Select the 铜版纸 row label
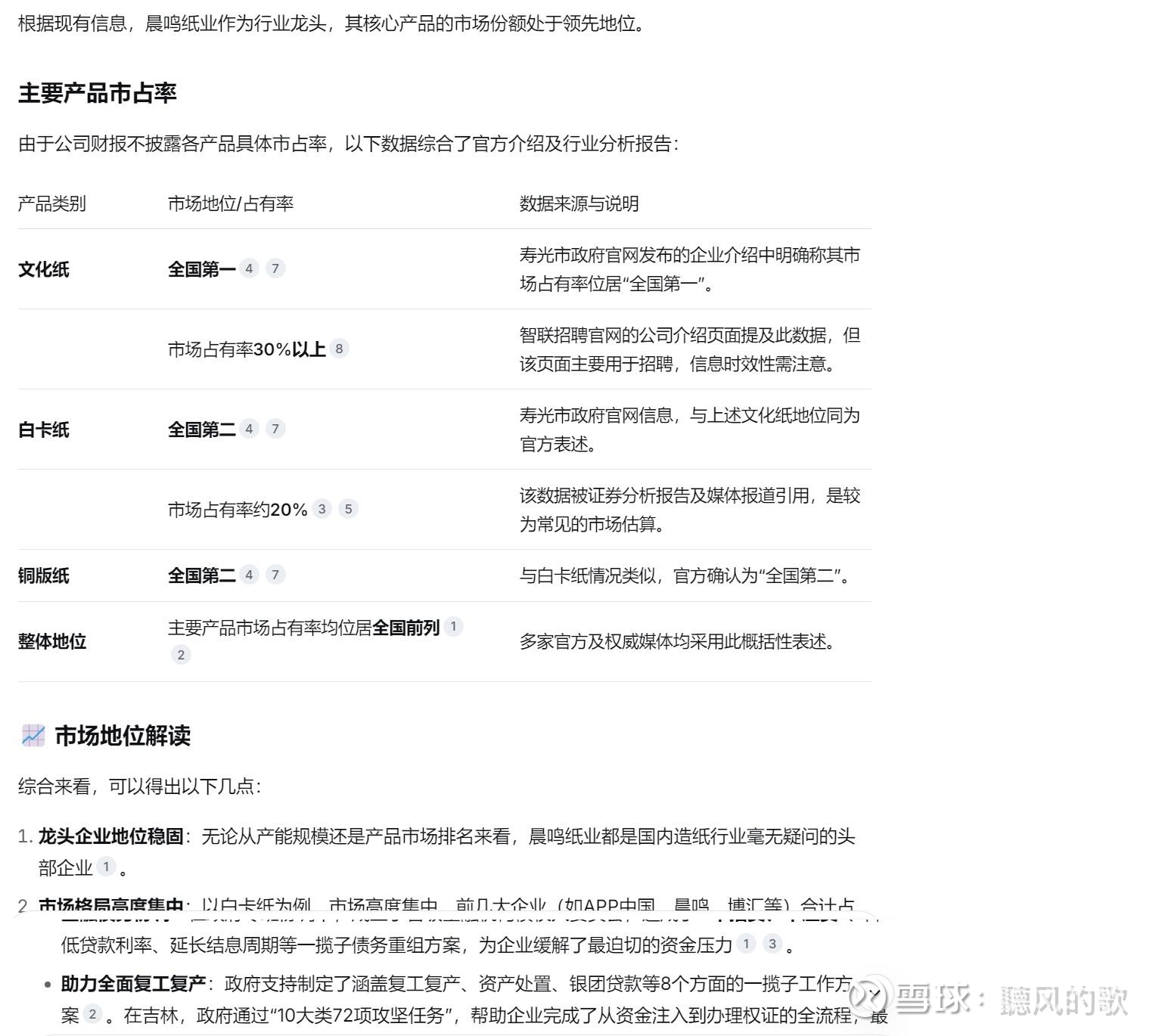Screen dimensions: 1162x1036 click(x=44, y=575)
